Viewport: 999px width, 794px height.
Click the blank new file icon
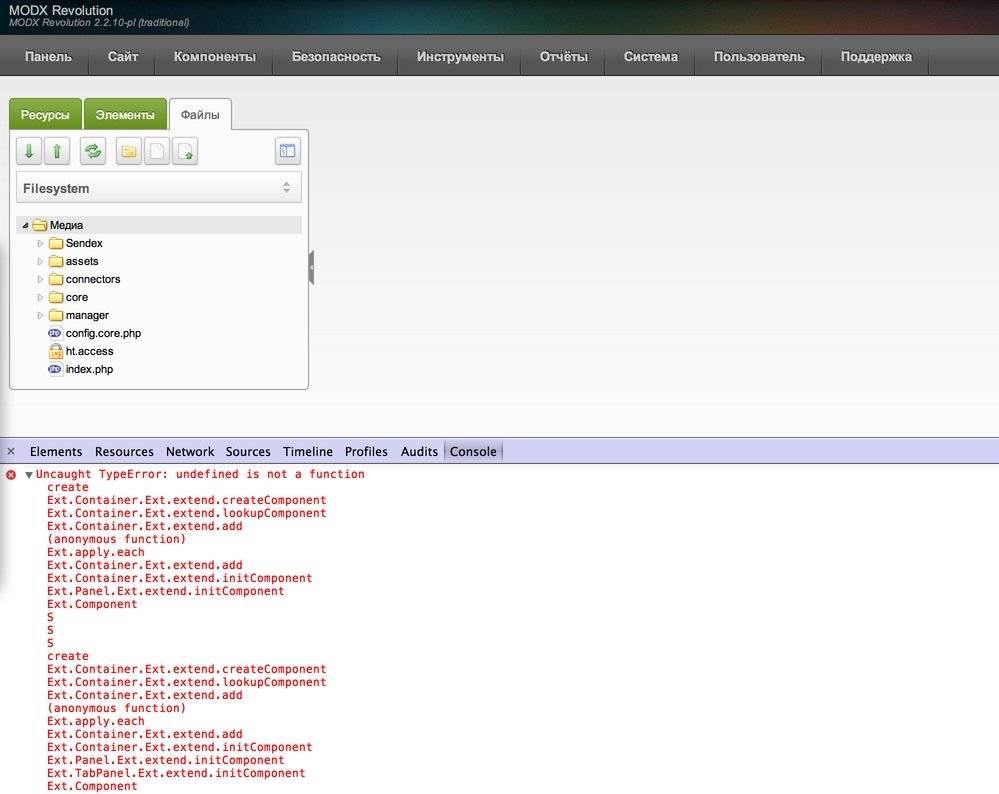pyautogui.click(x=157, y=151)
